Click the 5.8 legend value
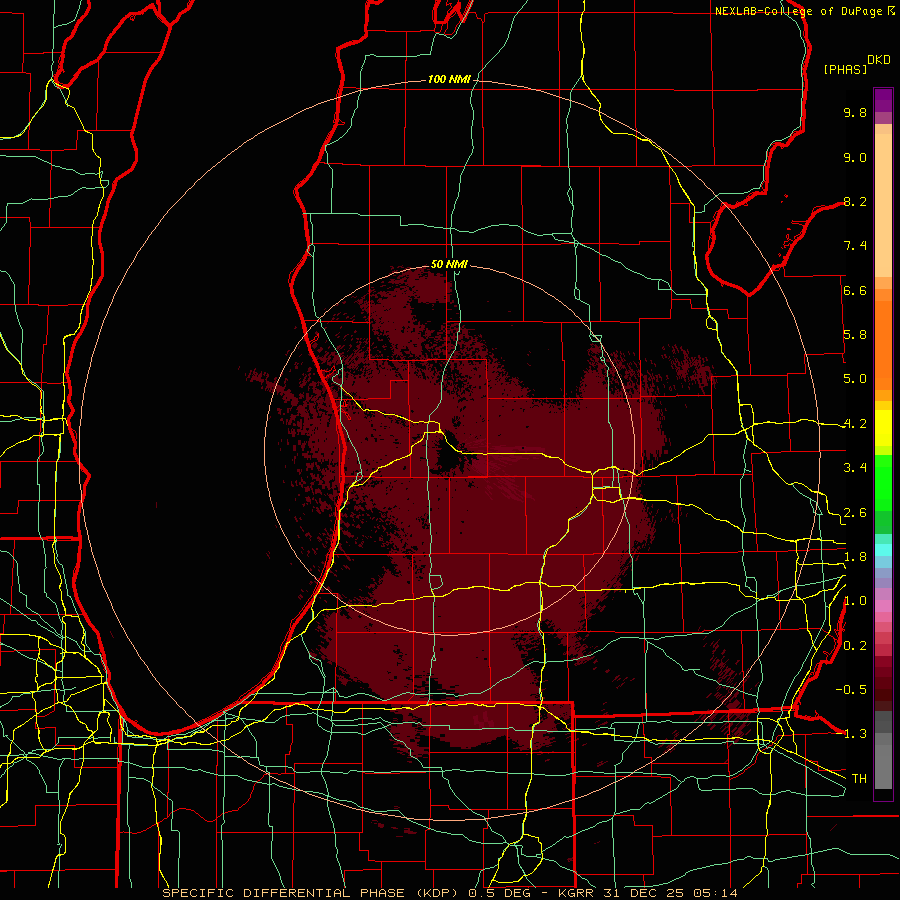Viewport: 900px width, 900px height. coord(855,335)
